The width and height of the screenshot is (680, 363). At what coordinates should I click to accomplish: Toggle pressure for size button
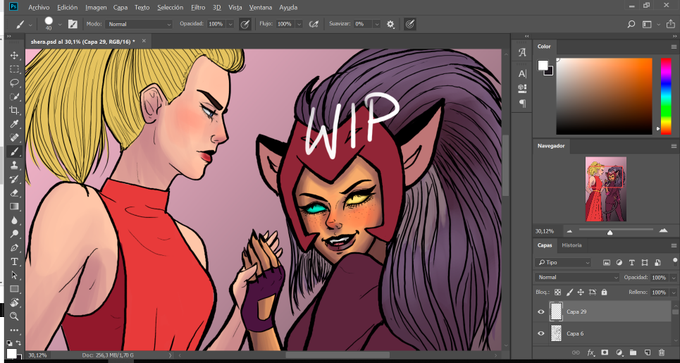coord(409,24)
